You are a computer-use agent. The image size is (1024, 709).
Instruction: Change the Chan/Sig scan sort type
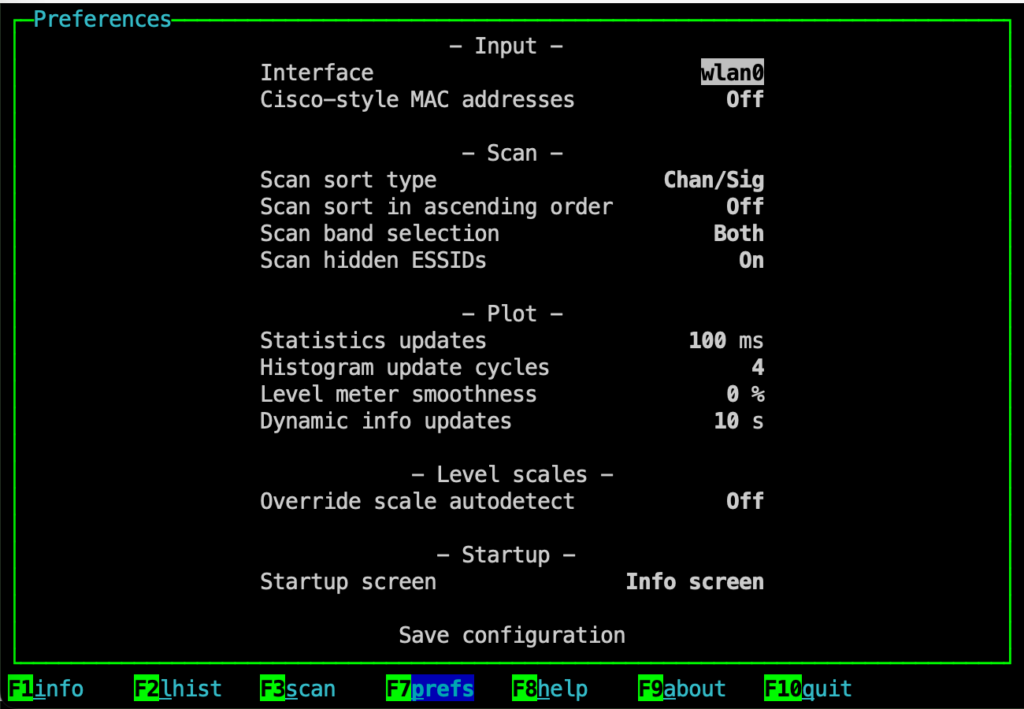click(714, 180)
